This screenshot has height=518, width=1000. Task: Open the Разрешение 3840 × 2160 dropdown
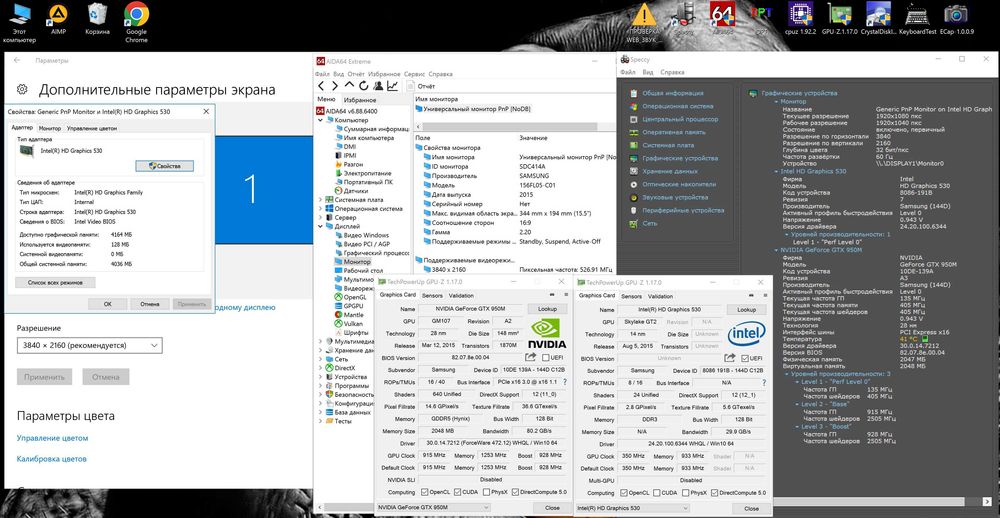tap(90, 345)
